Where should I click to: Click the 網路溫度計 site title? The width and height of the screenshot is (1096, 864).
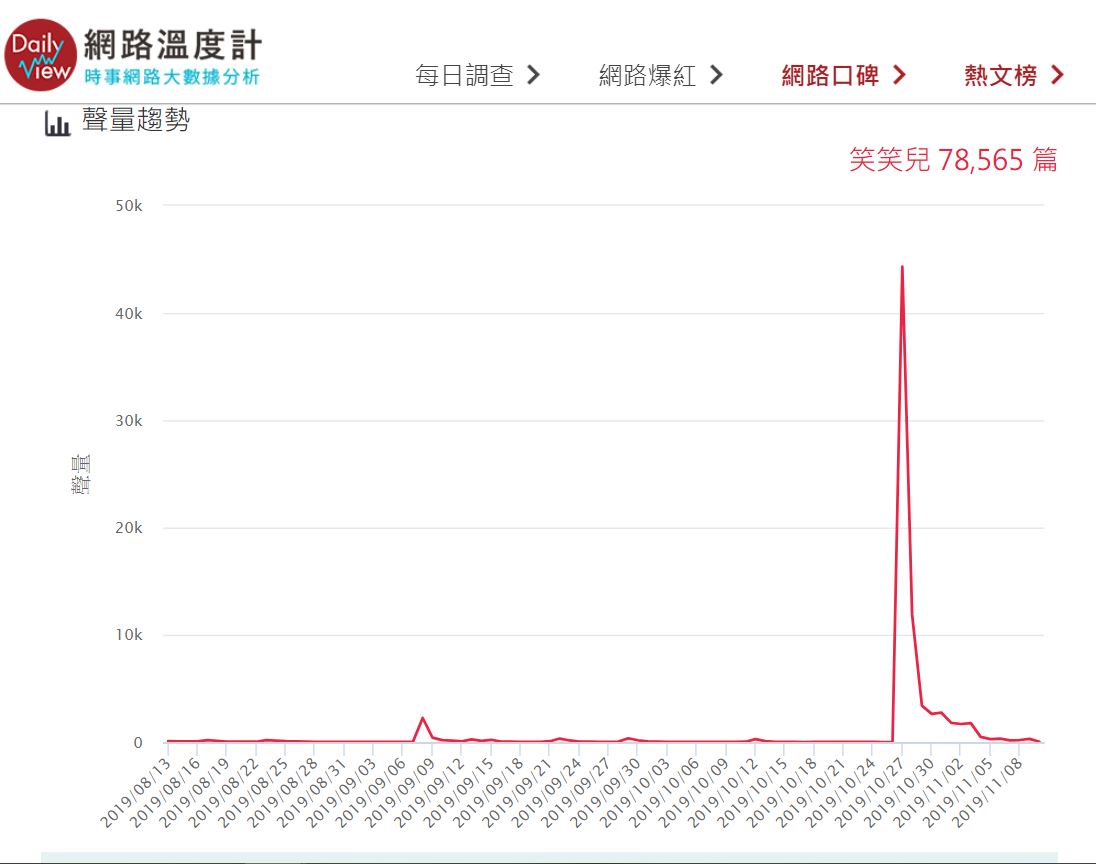pos(173,44)
